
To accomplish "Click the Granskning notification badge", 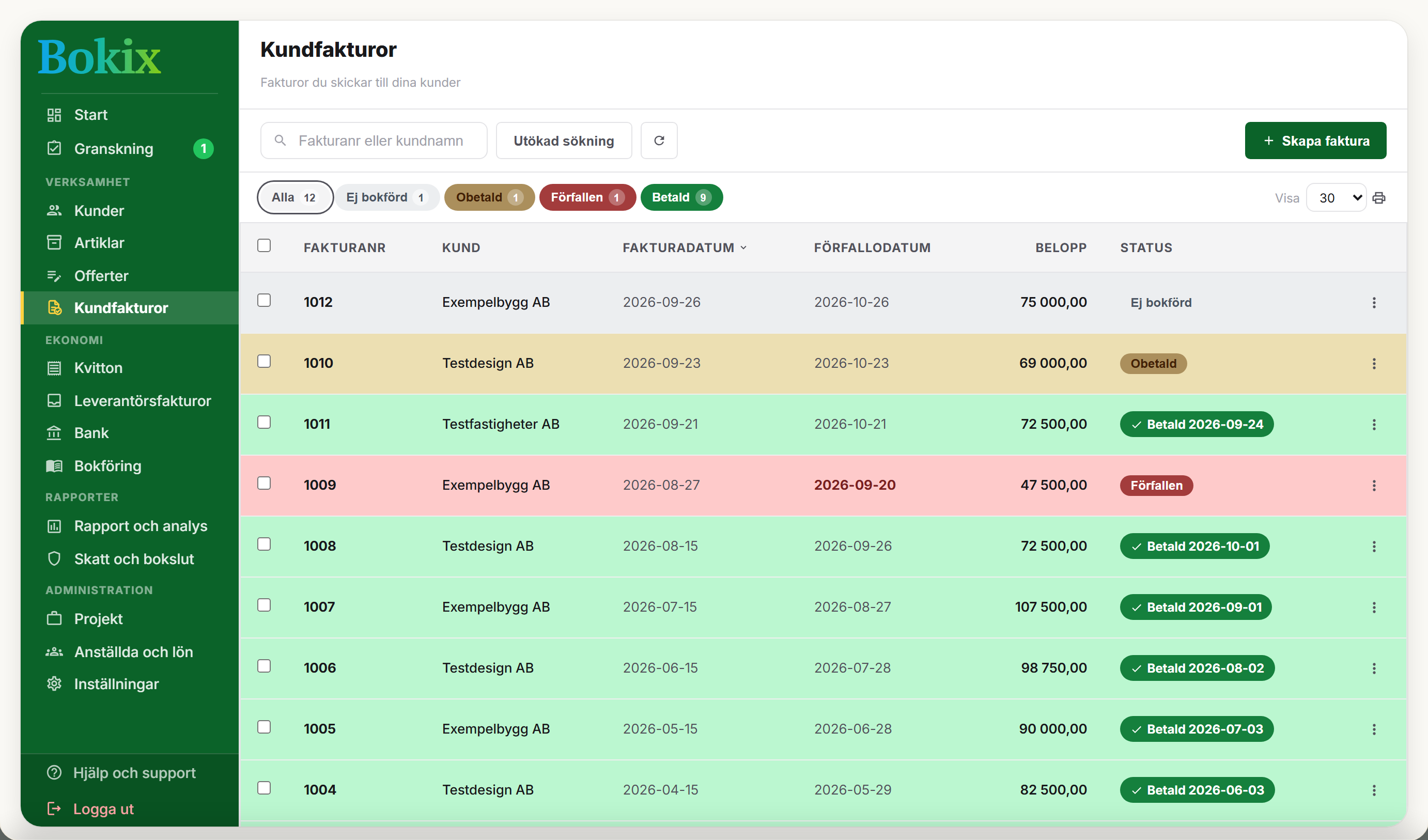I will click(x=204, y=148).
